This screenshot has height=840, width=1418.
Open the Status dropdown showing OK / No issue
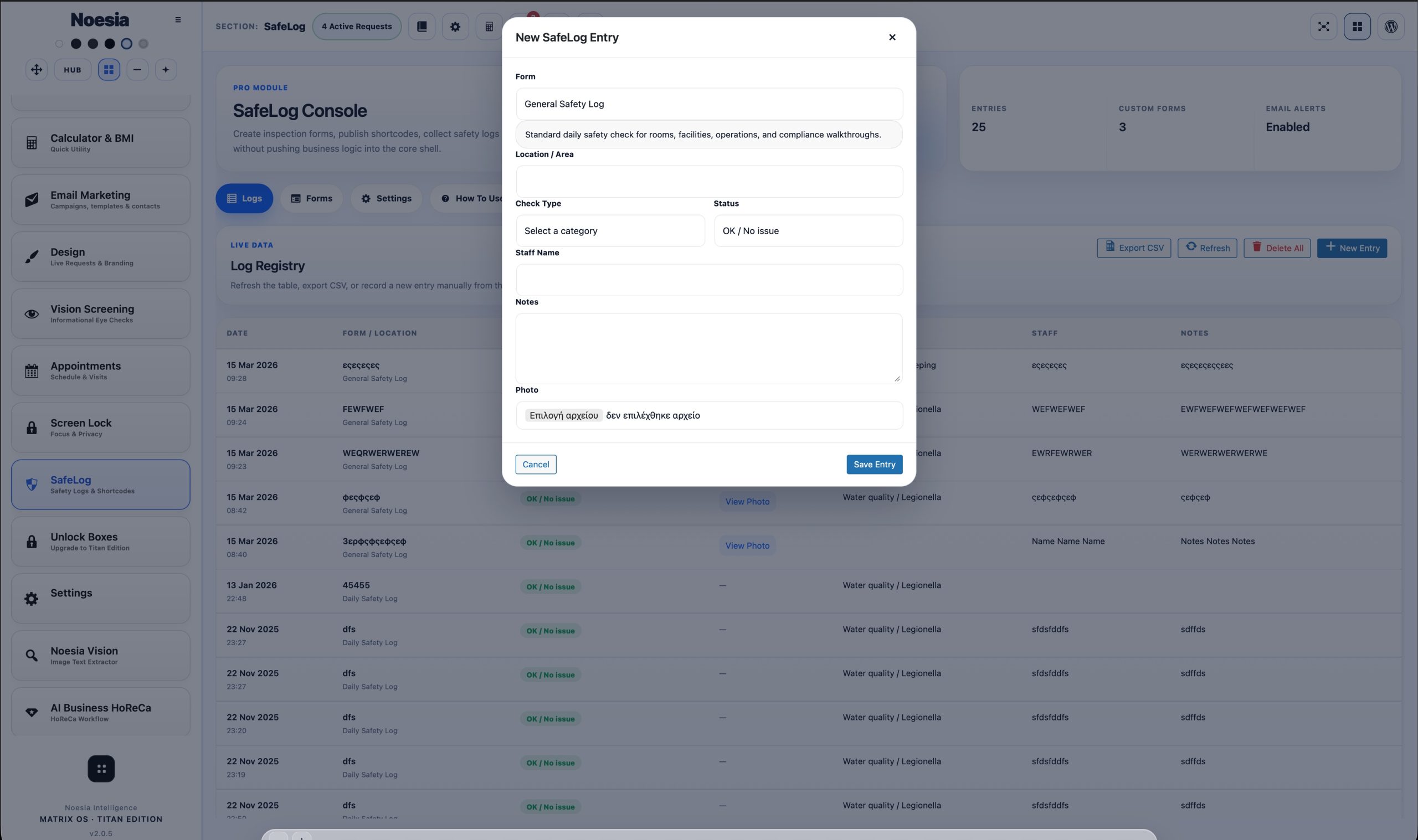808,231
